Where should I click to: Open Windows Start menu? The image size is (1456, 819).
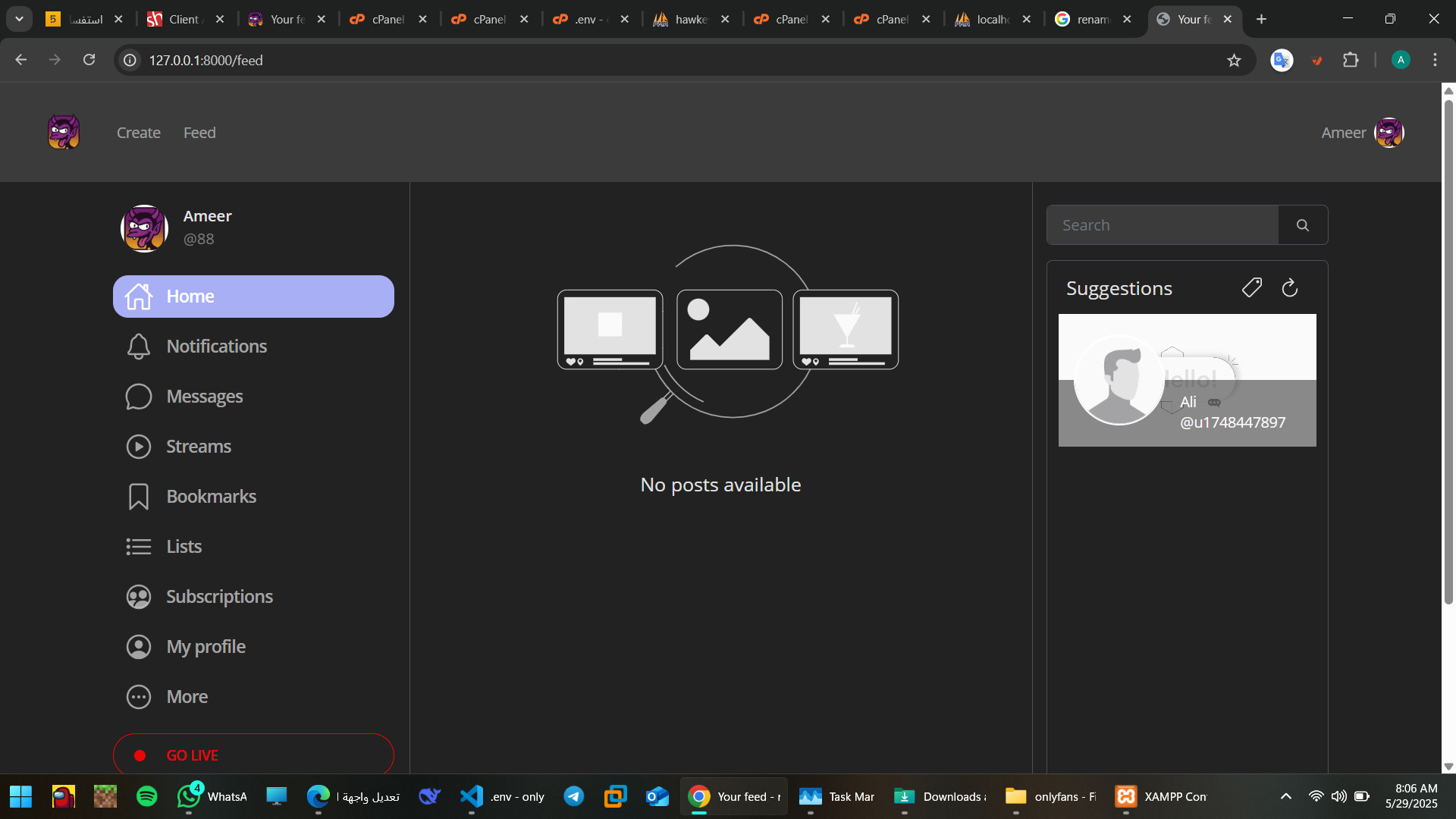(x=21, y=796)
